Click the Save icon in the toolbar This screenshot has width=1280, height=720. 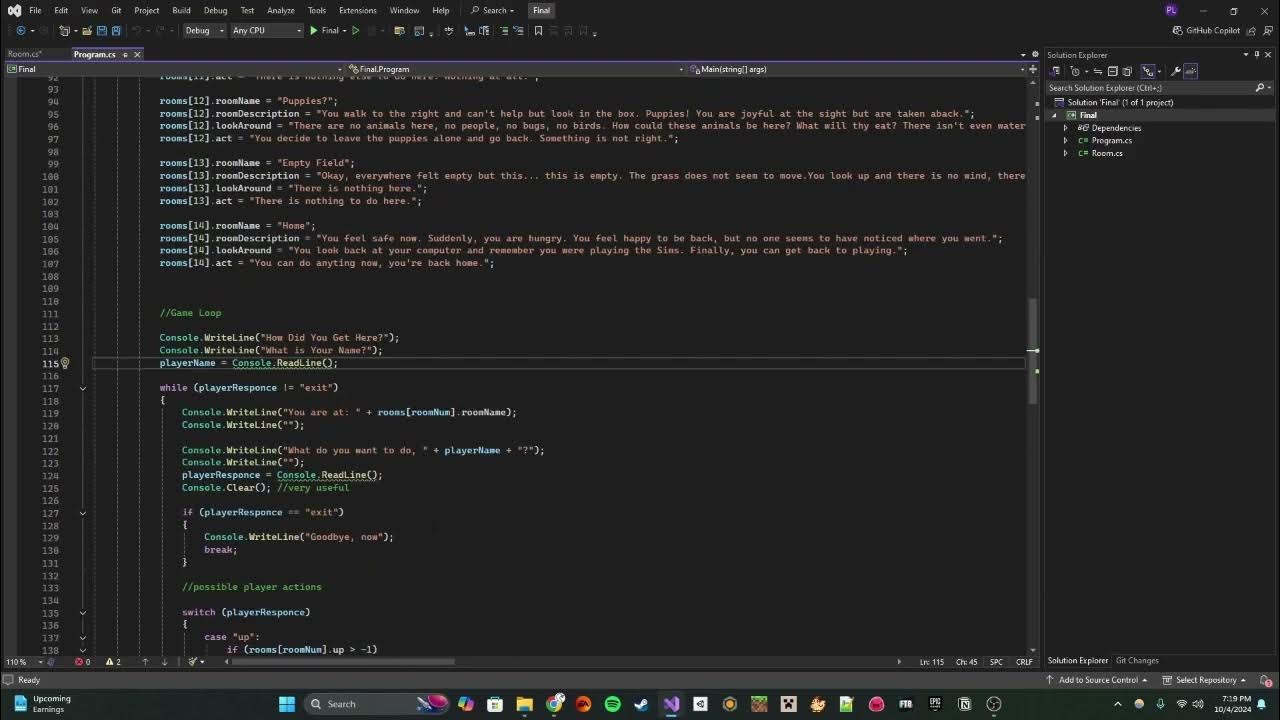point(101,30)
